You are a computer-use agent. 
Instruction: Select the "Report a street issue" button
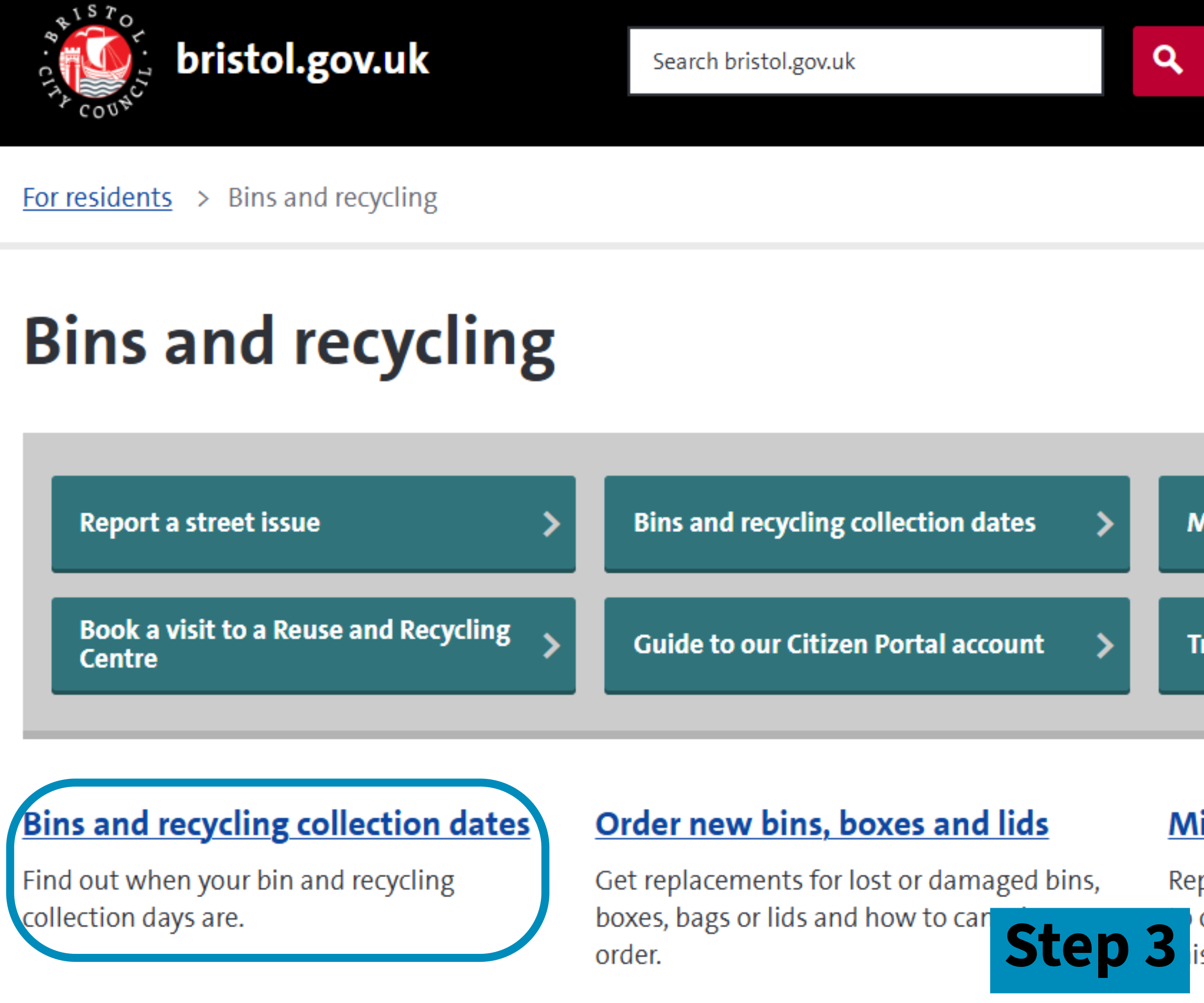[314, 523]
